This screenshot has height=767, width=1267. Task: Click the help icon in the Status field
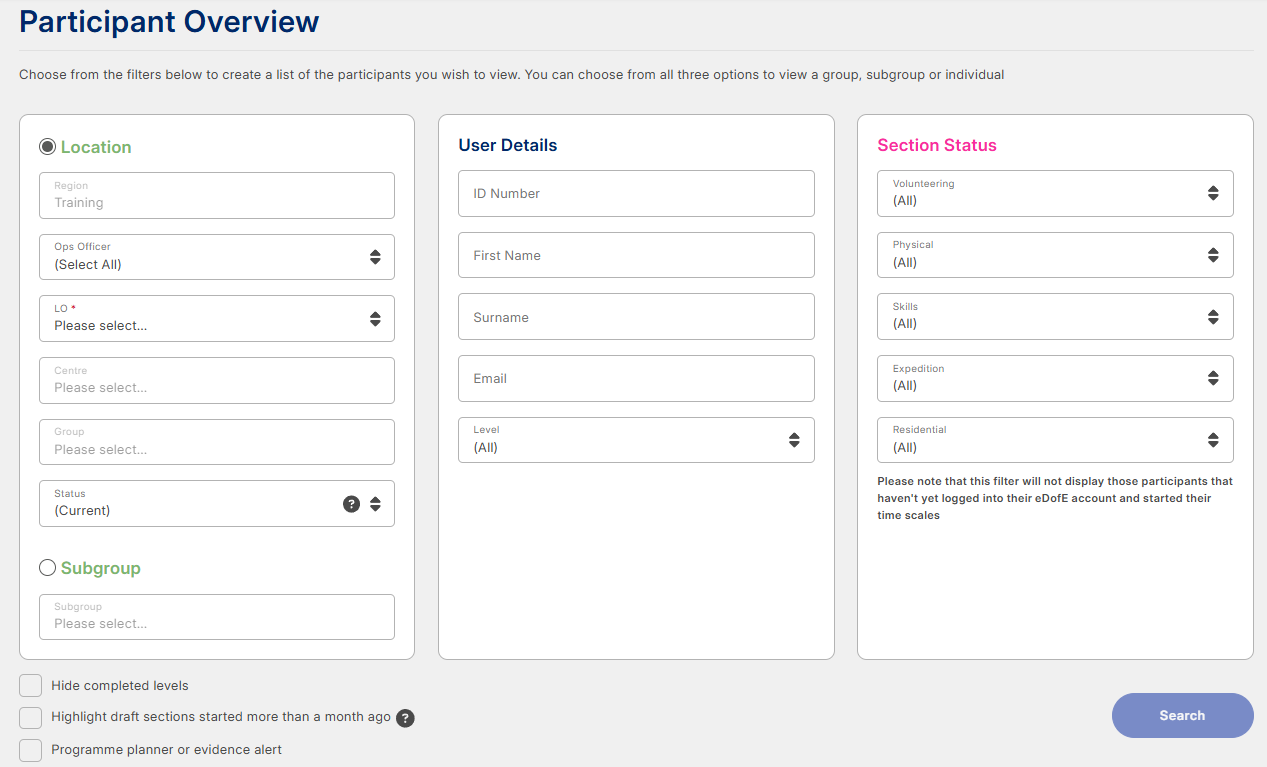pos(351,504)
